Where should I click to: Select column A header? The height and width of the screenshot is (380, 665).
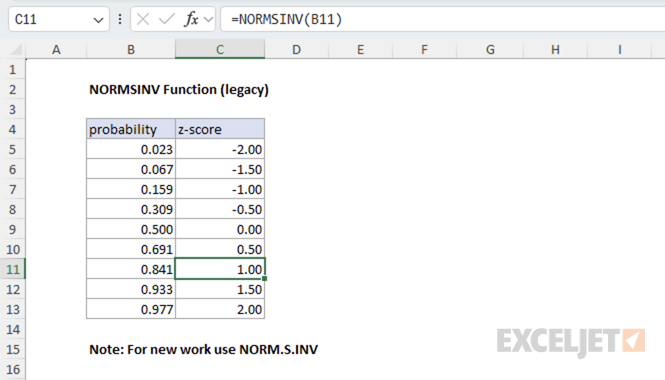tap(56, 50)
